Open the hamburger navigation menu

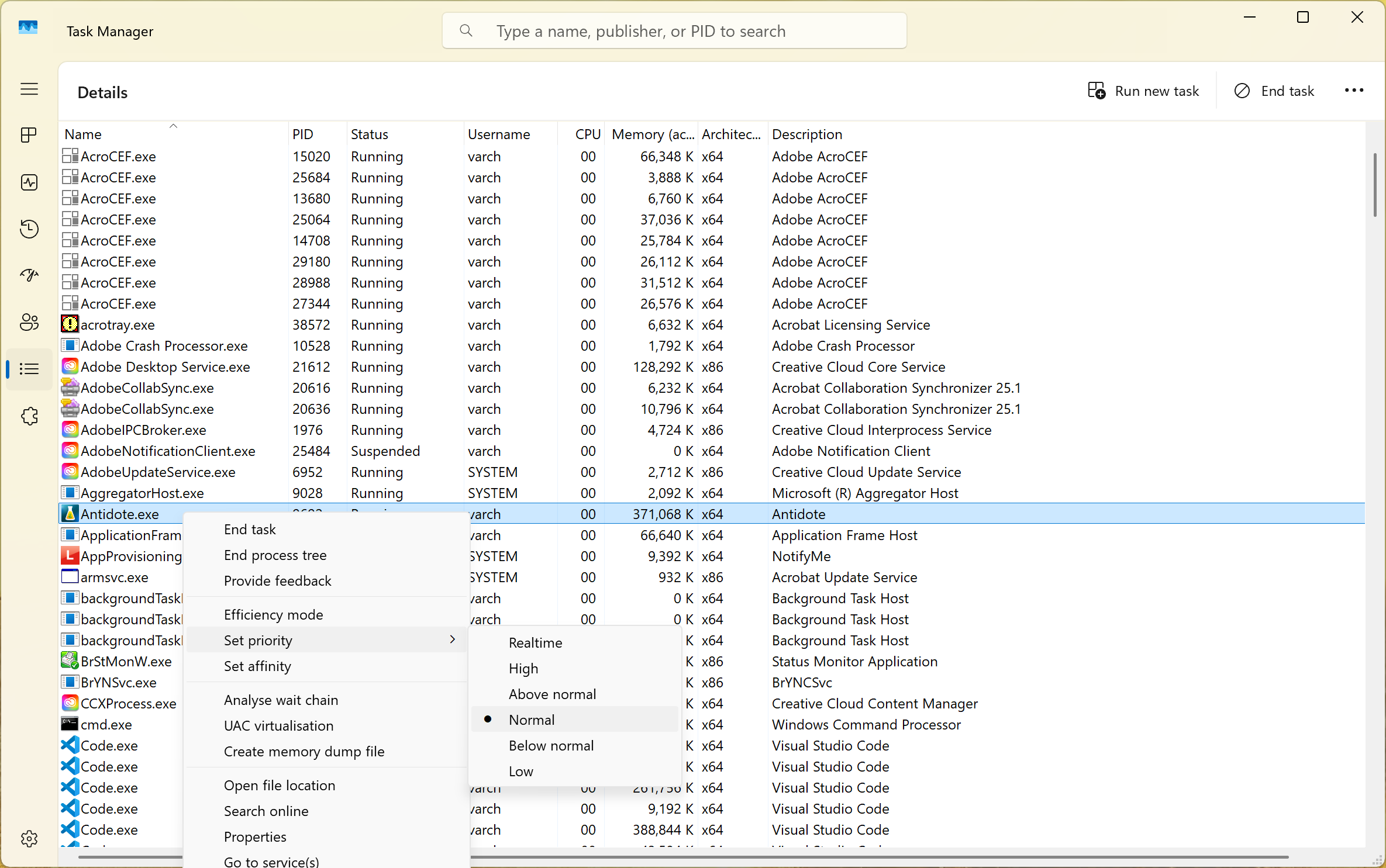[29, 89]
